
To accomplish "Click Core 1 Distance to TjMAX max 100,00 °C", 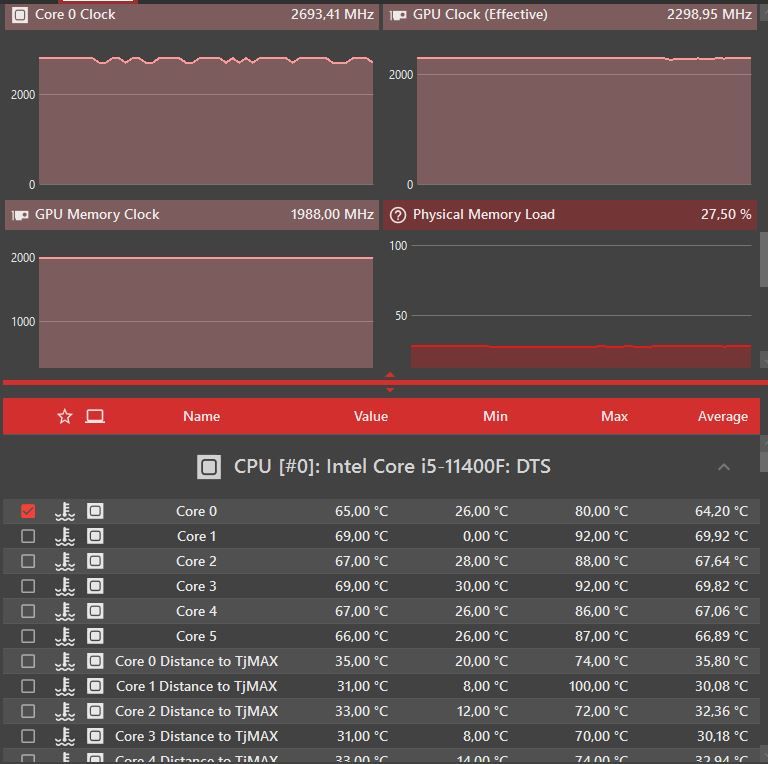I will pyautogui.click(x=598, y=686).
